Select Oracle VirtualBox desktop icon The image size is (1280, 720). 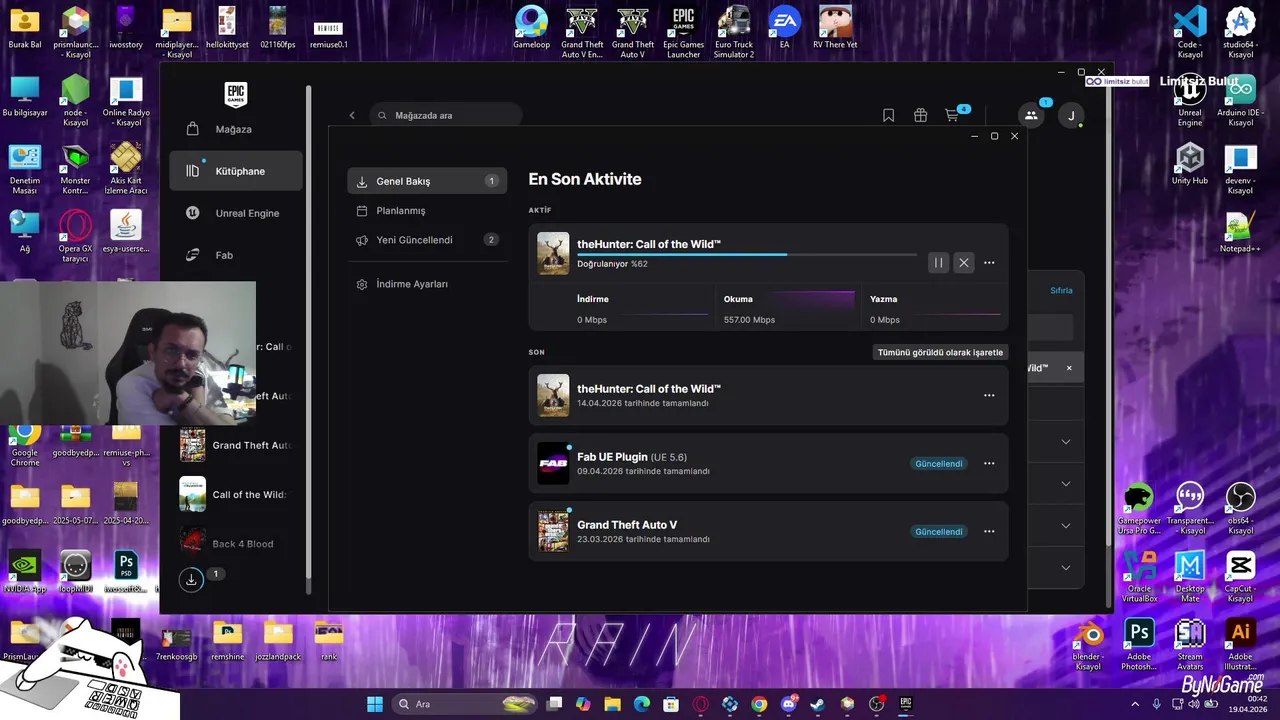click(x=1139, y=577)
